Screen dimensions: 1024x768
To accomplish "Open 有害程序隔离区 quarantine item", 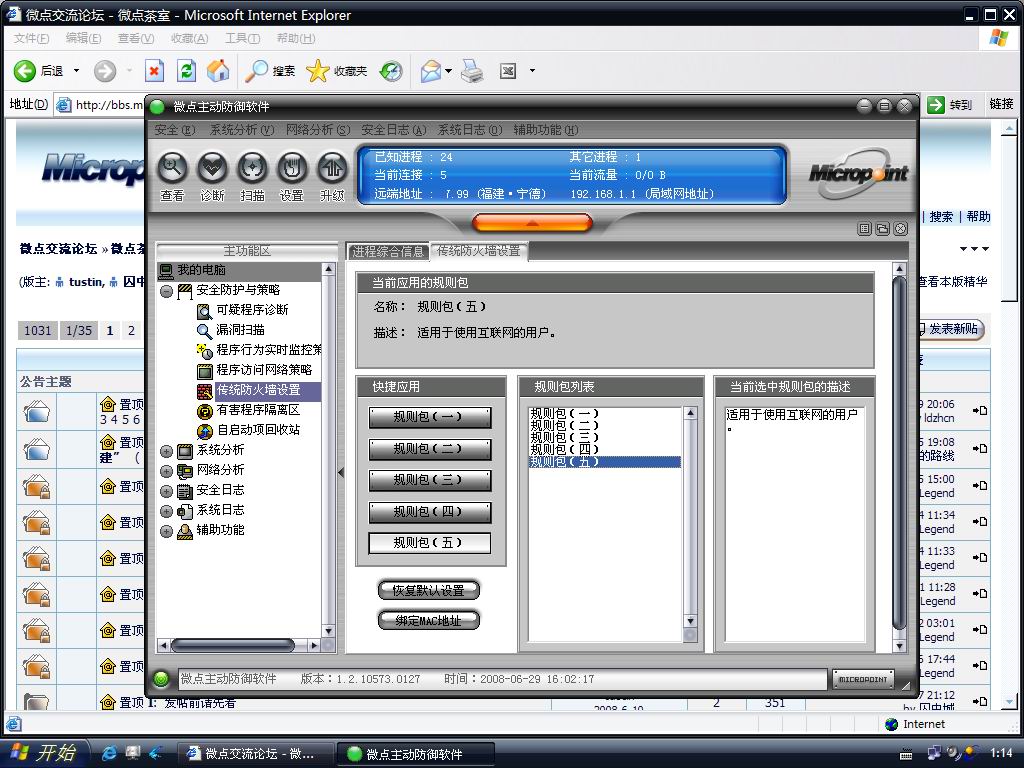I will [x=258, y=410].
